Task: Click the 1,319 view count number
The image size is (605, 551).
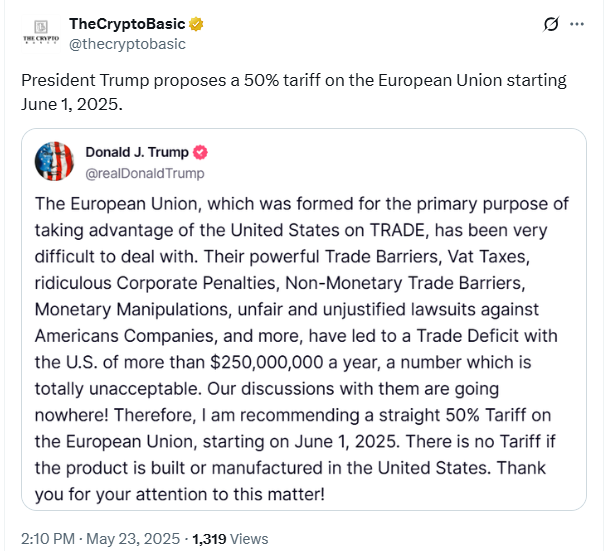Action: coord(208,538)
